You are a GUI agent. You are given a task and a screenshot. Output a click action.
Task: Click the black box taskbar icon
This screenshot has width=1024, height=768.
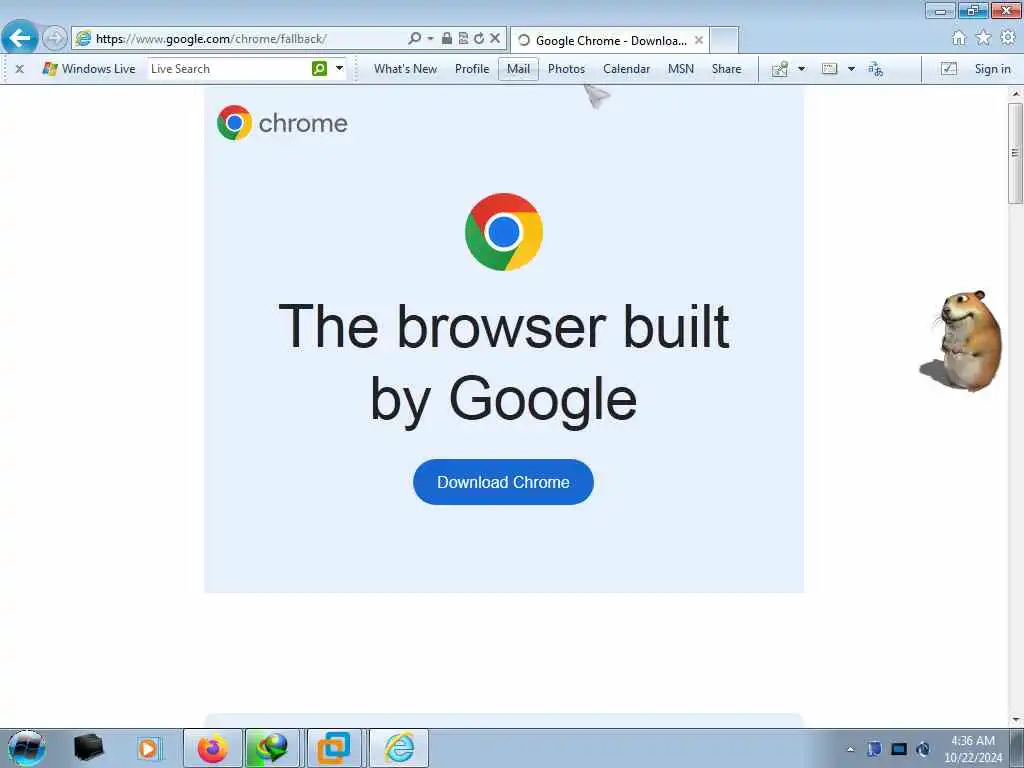click(88, 748)
